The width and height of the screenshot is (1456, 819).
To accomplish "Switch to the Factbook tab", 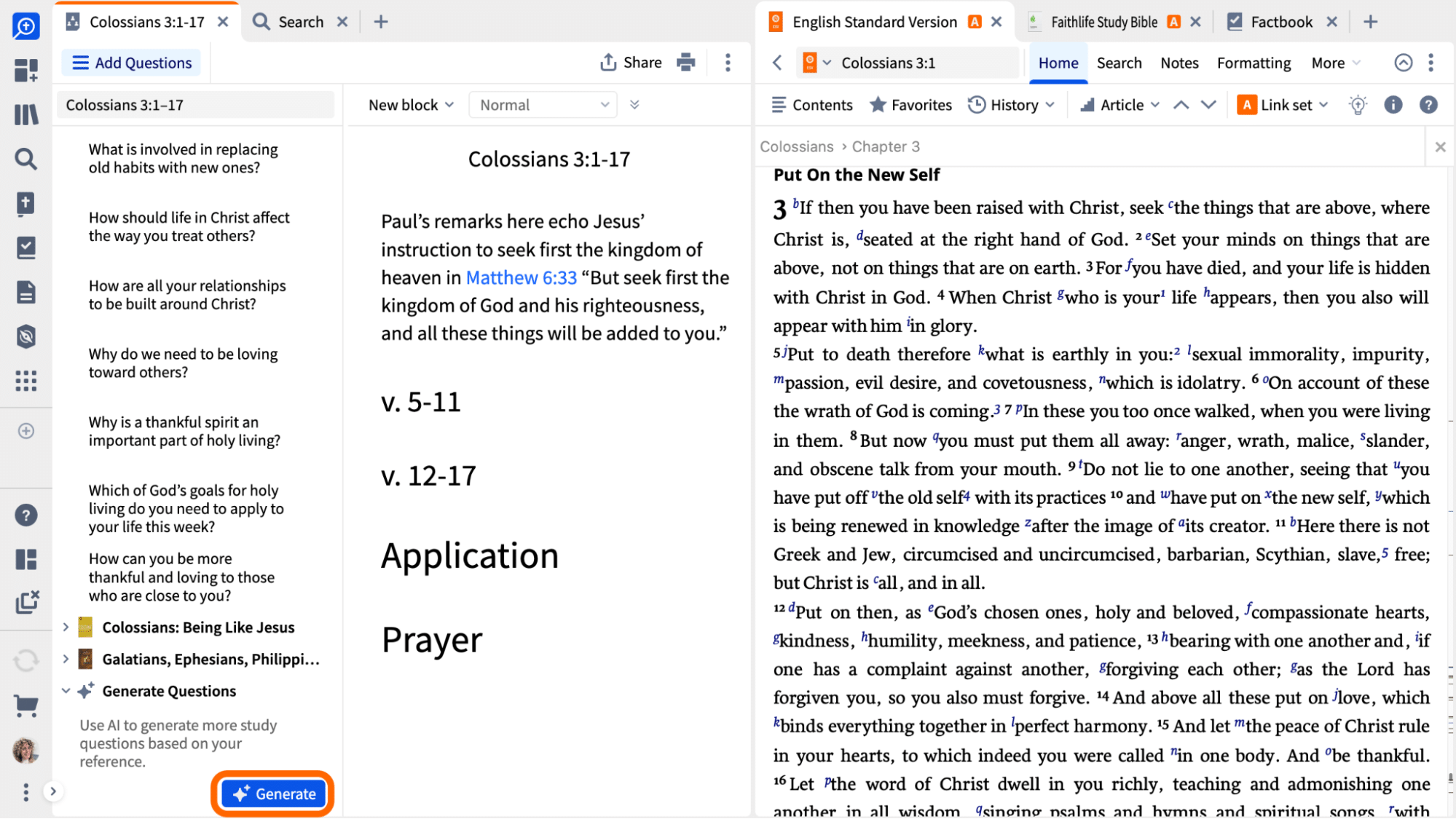I will point(1282,22).
